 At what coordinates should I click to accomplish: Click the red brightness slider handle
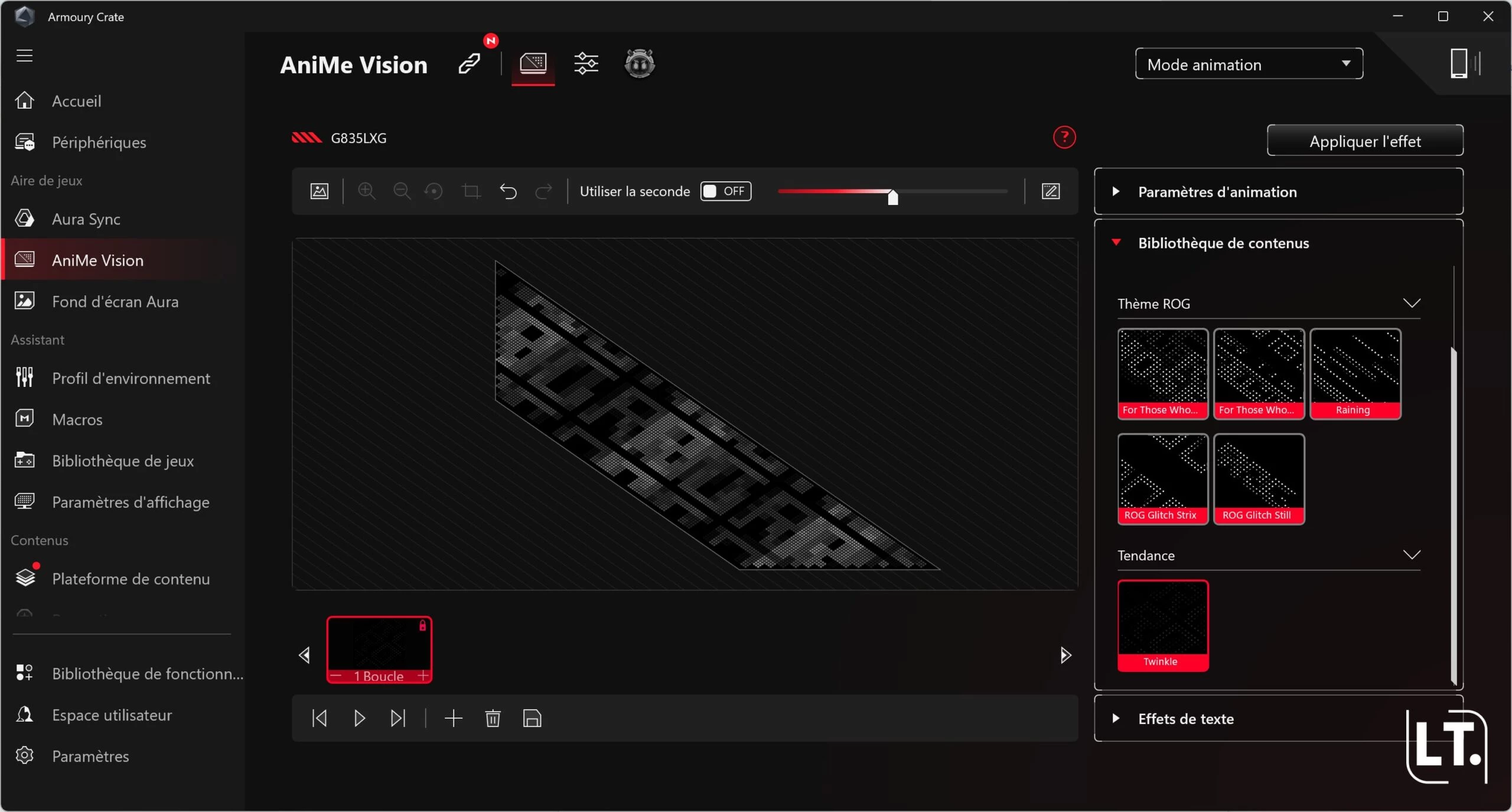(893, 197)
